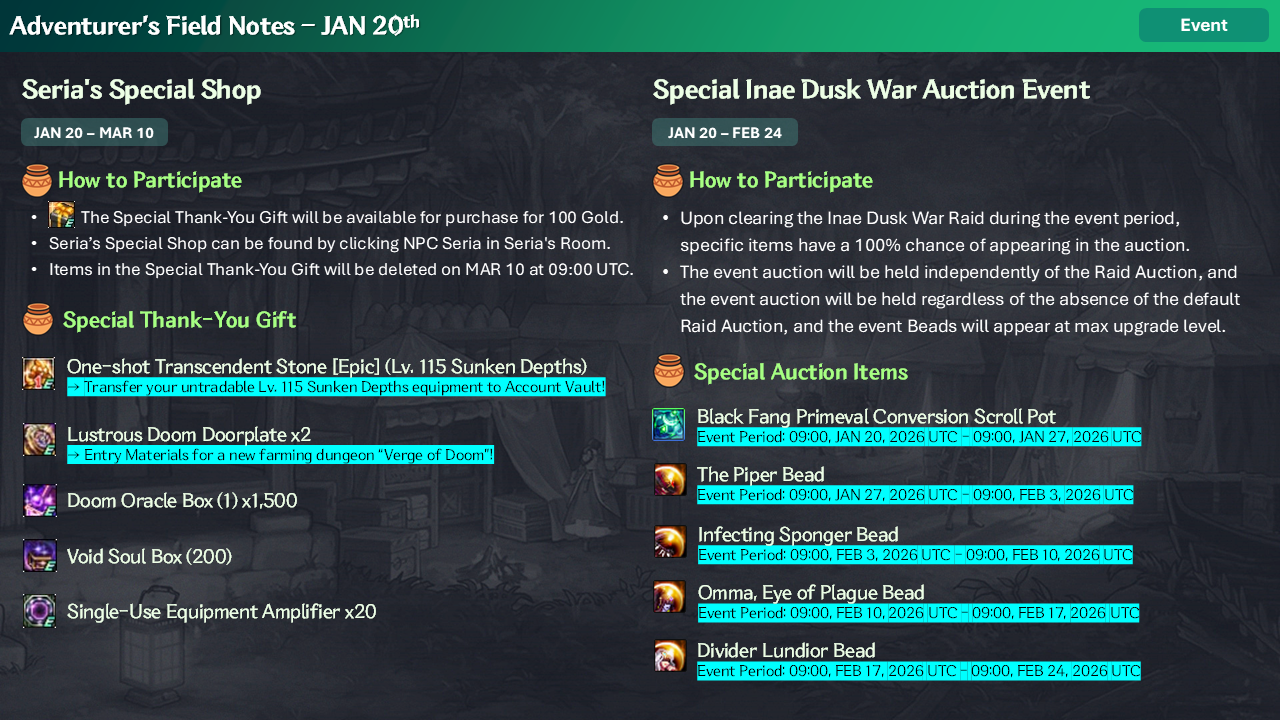Click the Infecting Sponger Bead icon
The height and width of the screenshot is (720, 1280).
669,541
